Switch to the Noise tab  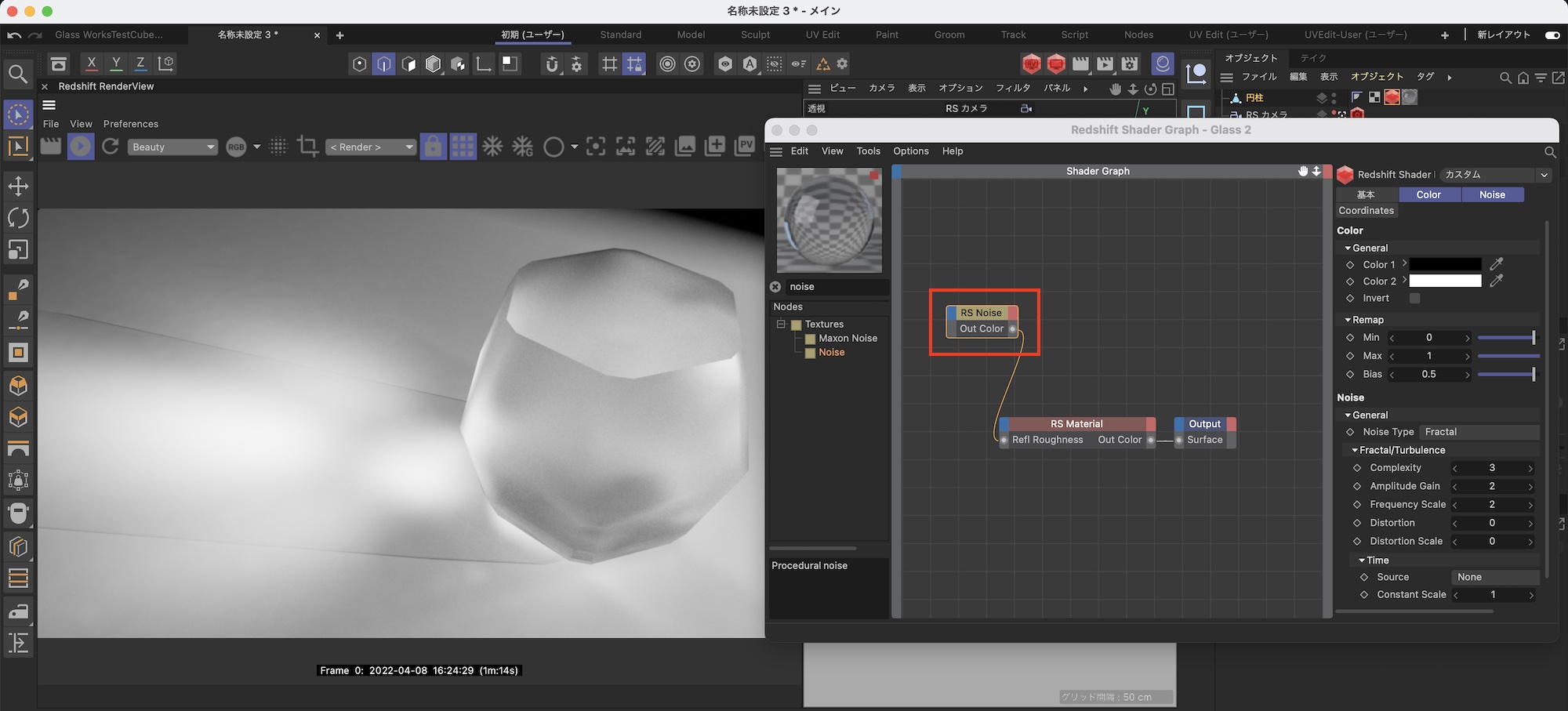click(1491, 195)
